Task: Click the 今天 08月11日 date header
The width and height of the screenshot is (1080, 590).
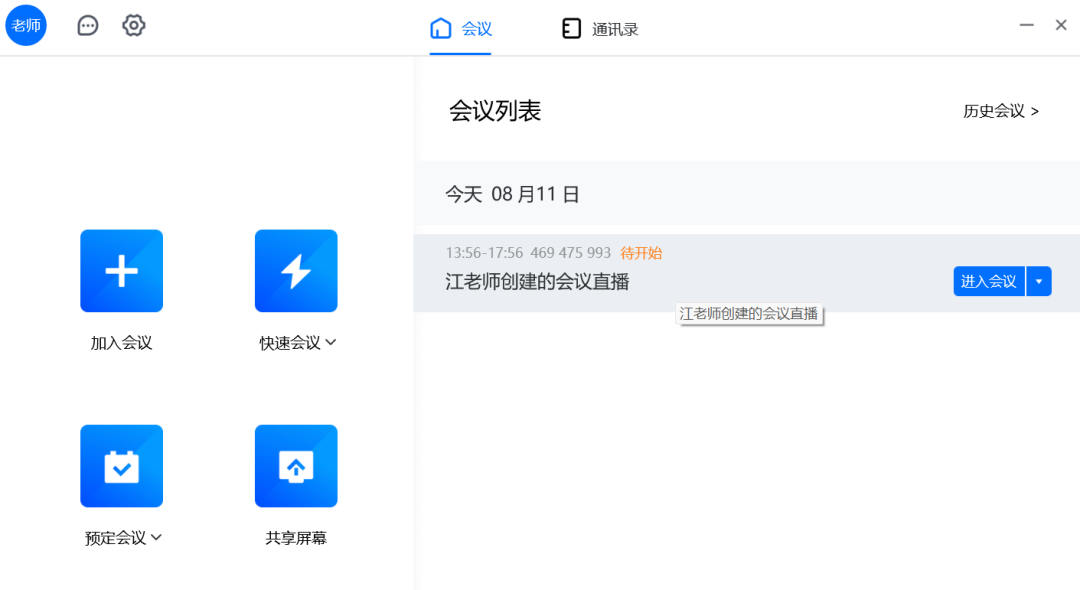Action: coord(512,194)
